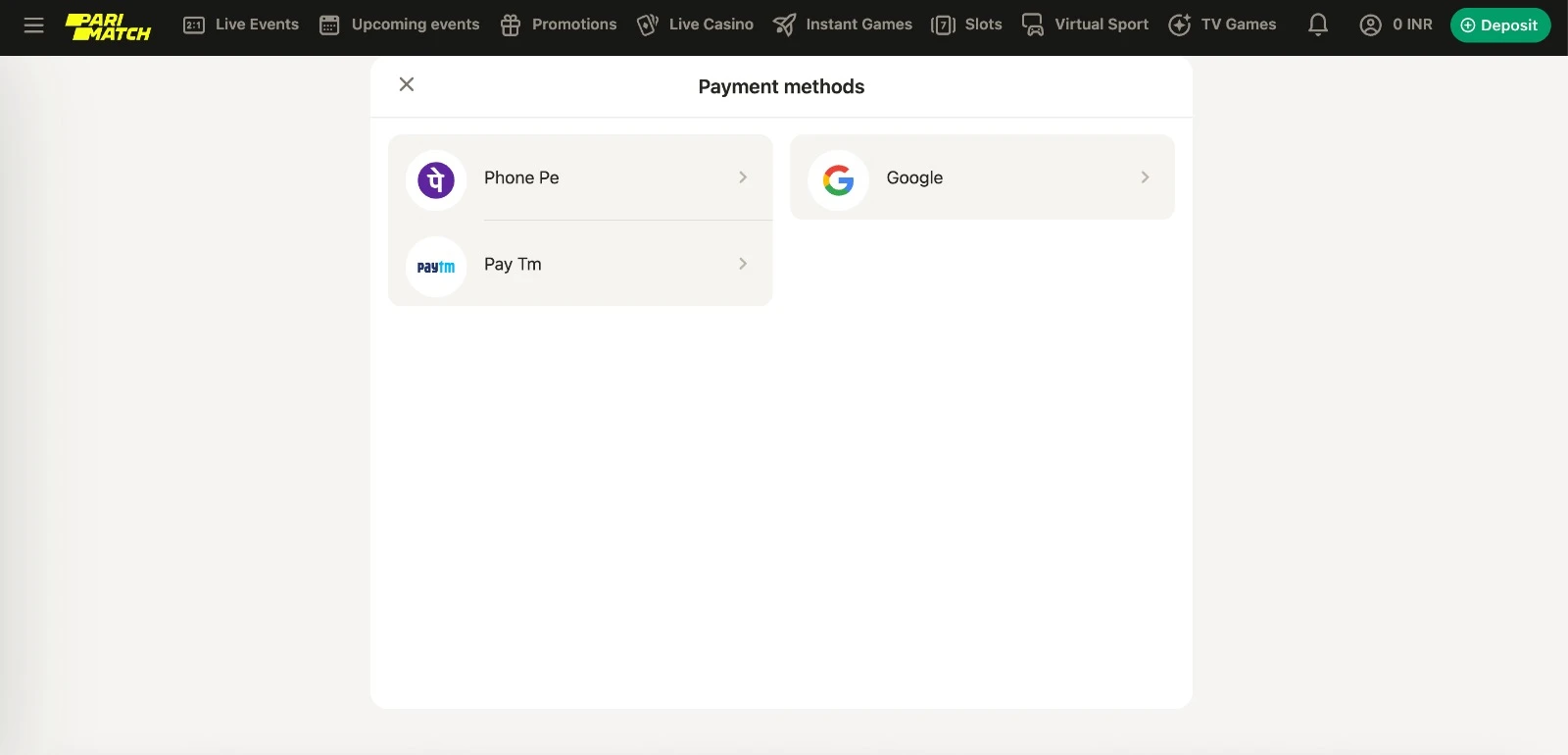Open Instant Games menu item
Viewport: 1568px width, 755px height.
coord(843,25)
